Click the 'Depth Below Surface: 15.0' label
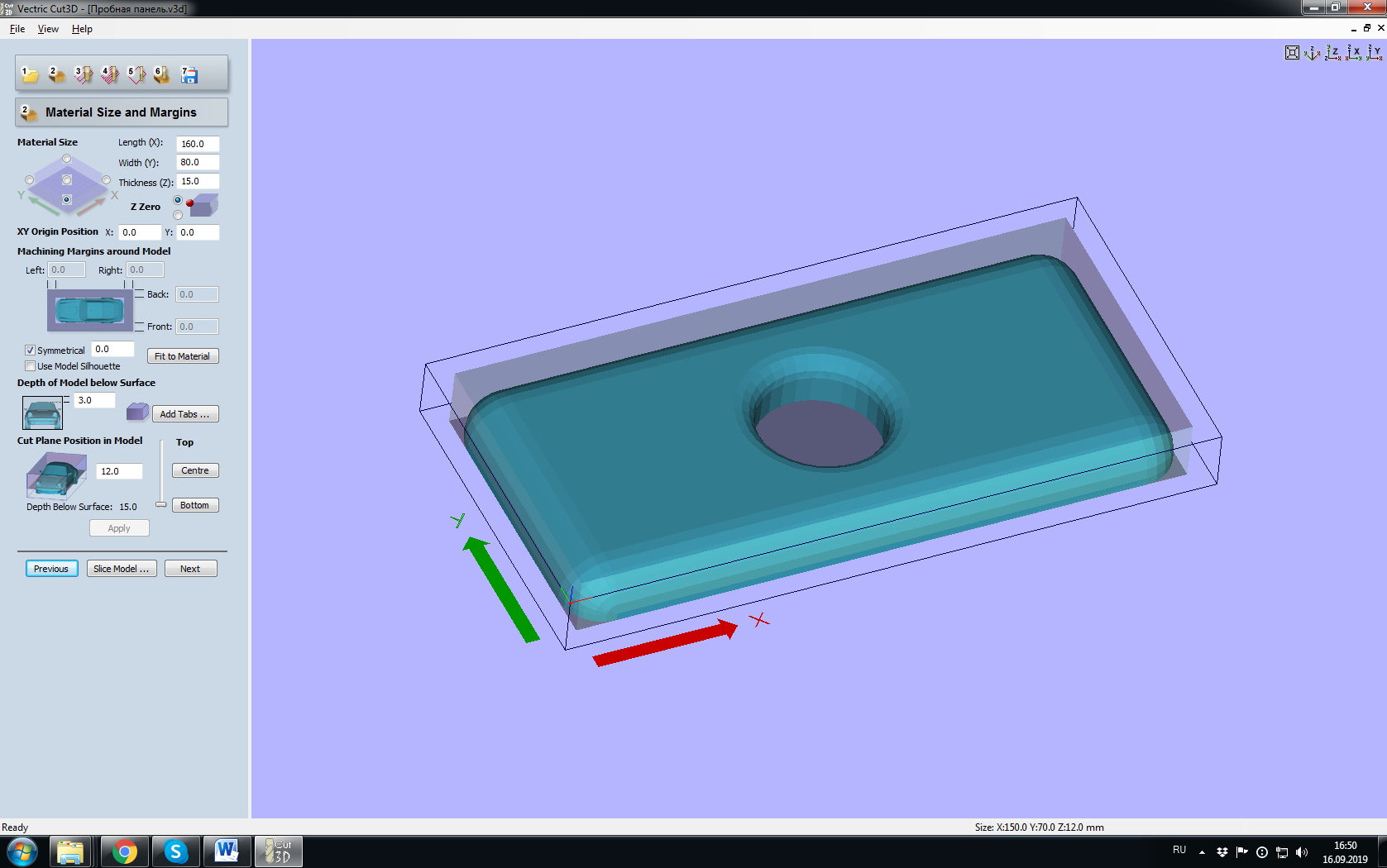 tap(82, 507)
